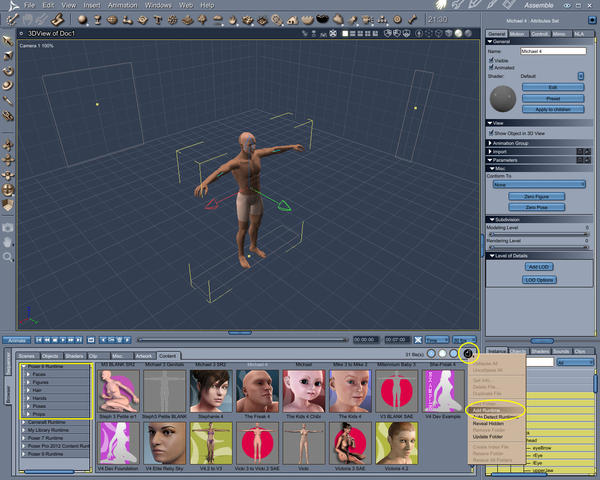
Task: Collapse the Subdivision section
Action: [492, 220]
